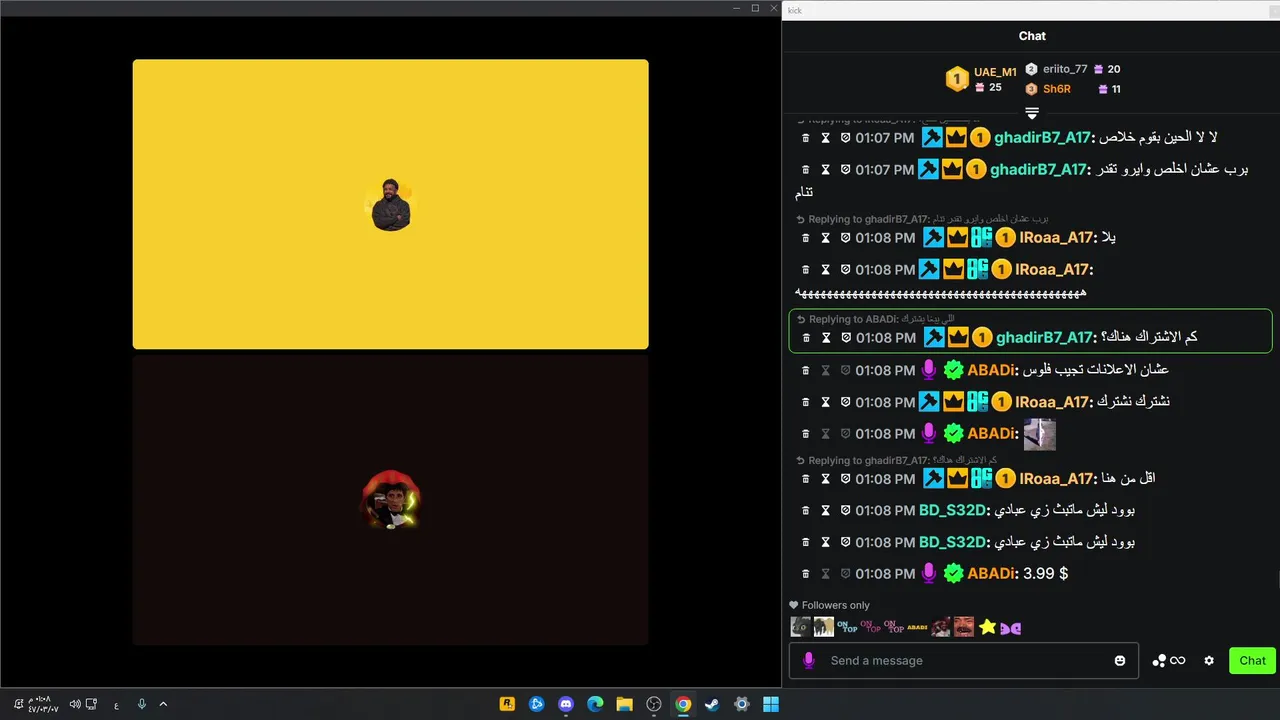Open Windows Settings gear in taskbar

click(x=741, y=704)
